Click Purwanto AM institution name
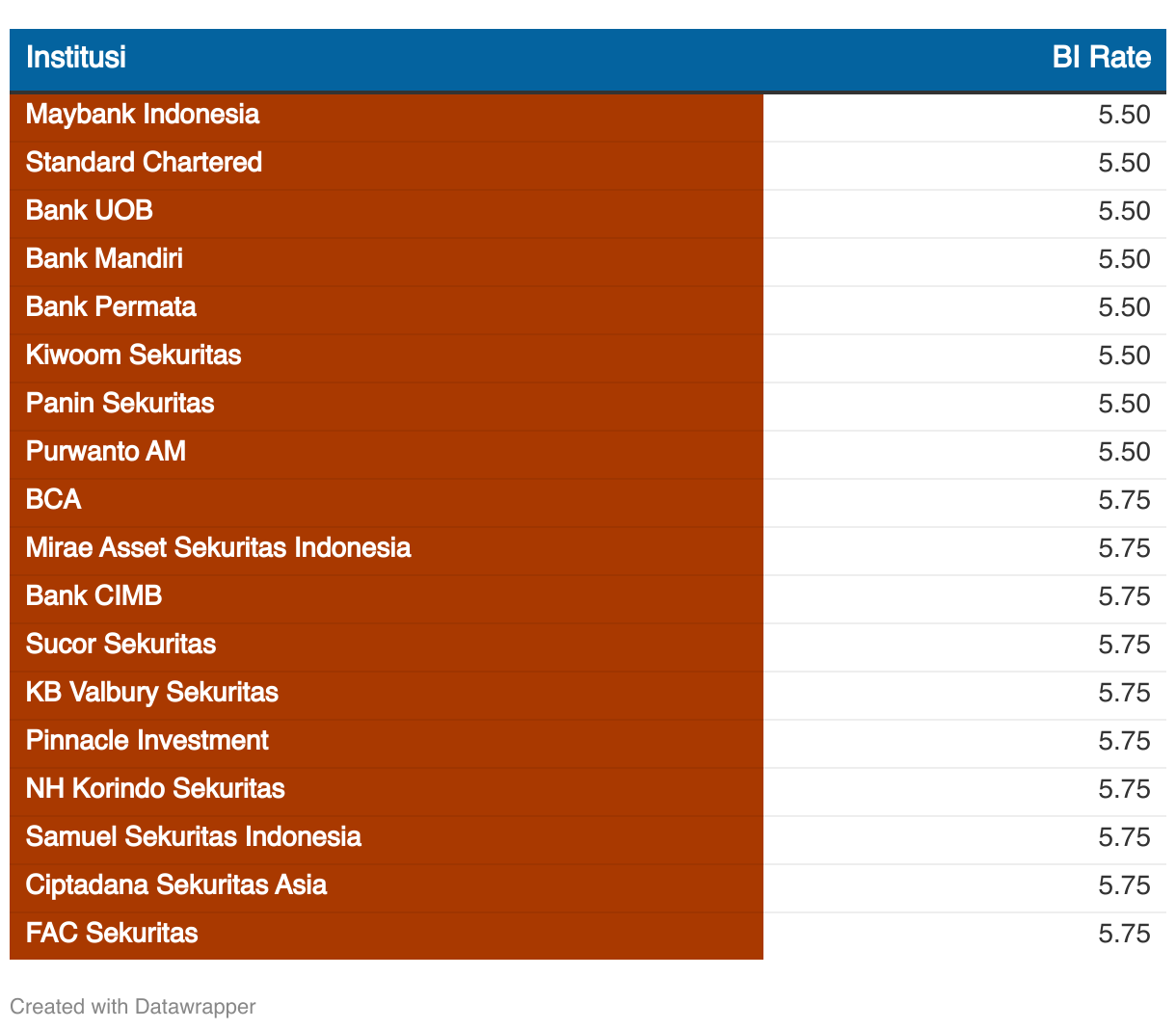Viewport: 1176px width, 1029px height. click(106, 451)
